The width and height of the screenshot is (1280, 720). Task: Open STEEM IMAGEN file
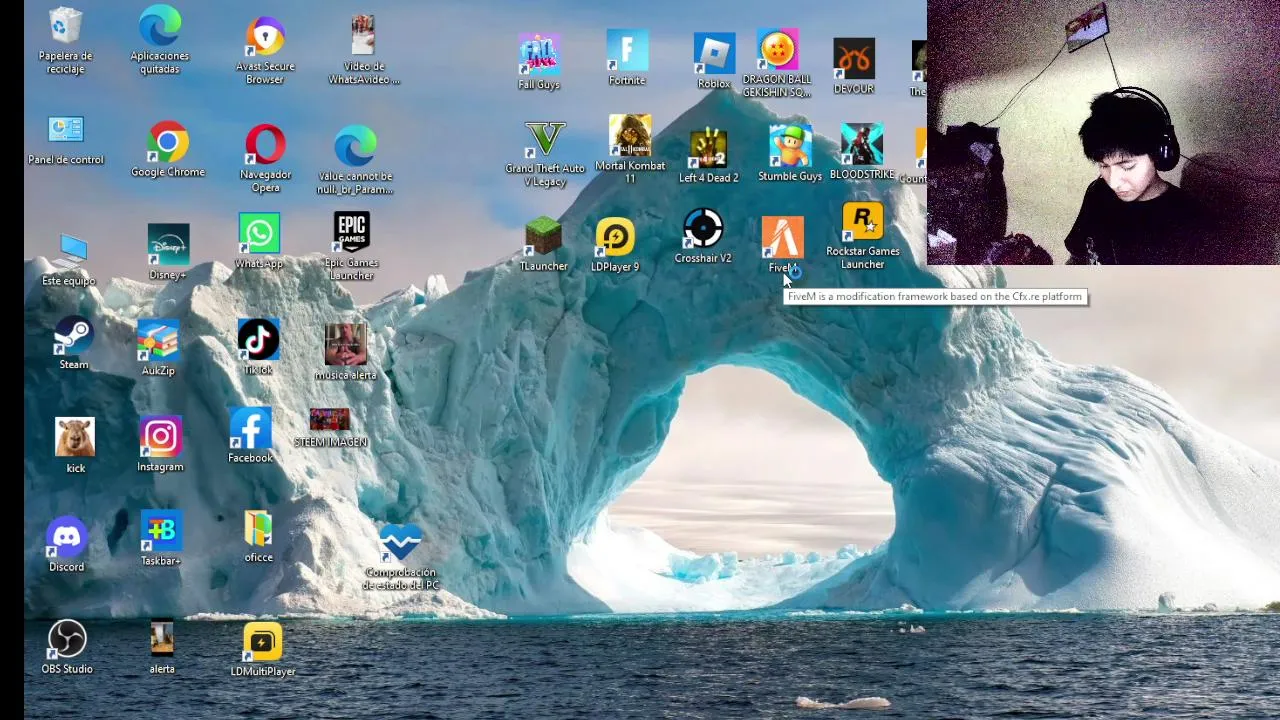tap(330, 428)
